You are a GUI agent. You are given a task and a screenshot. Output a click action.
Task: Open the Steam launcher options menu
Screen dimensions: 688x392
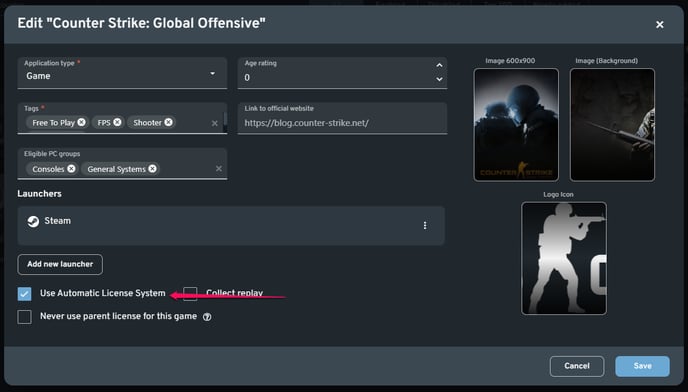425,225
